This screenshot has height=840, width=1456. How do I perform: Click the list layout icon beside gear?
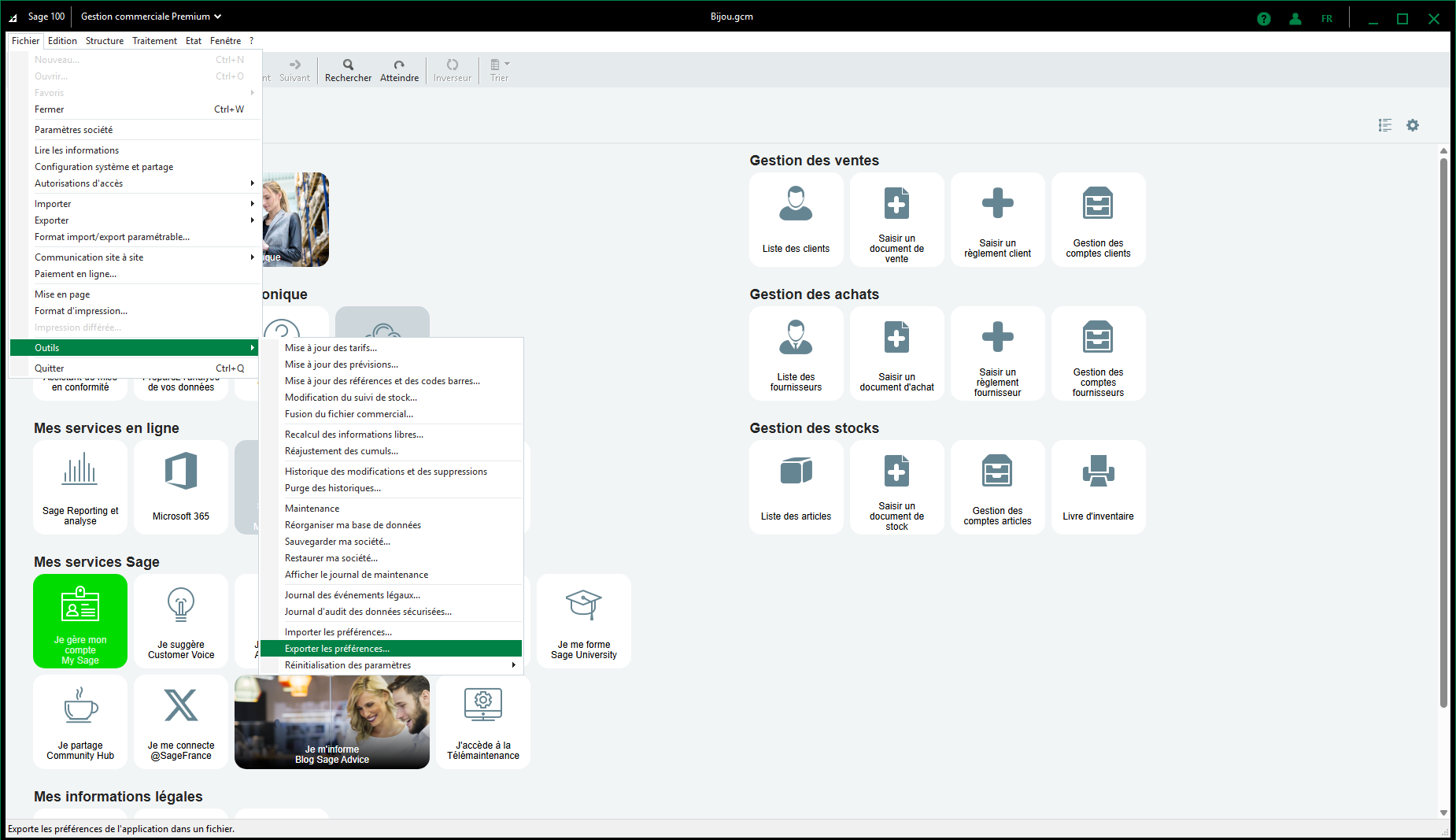[1385, 125]
